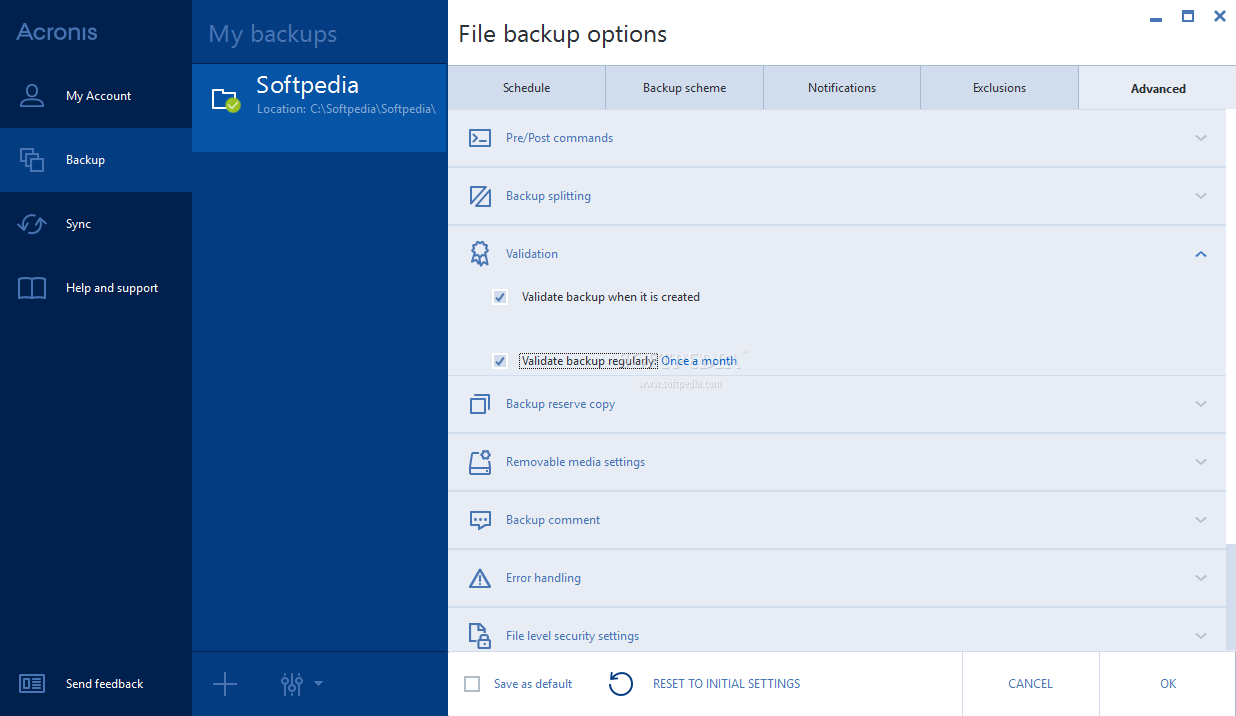Disable the Validate backup regularly checkbox
The image size is (1236, 716).
(x=500, y=361)
